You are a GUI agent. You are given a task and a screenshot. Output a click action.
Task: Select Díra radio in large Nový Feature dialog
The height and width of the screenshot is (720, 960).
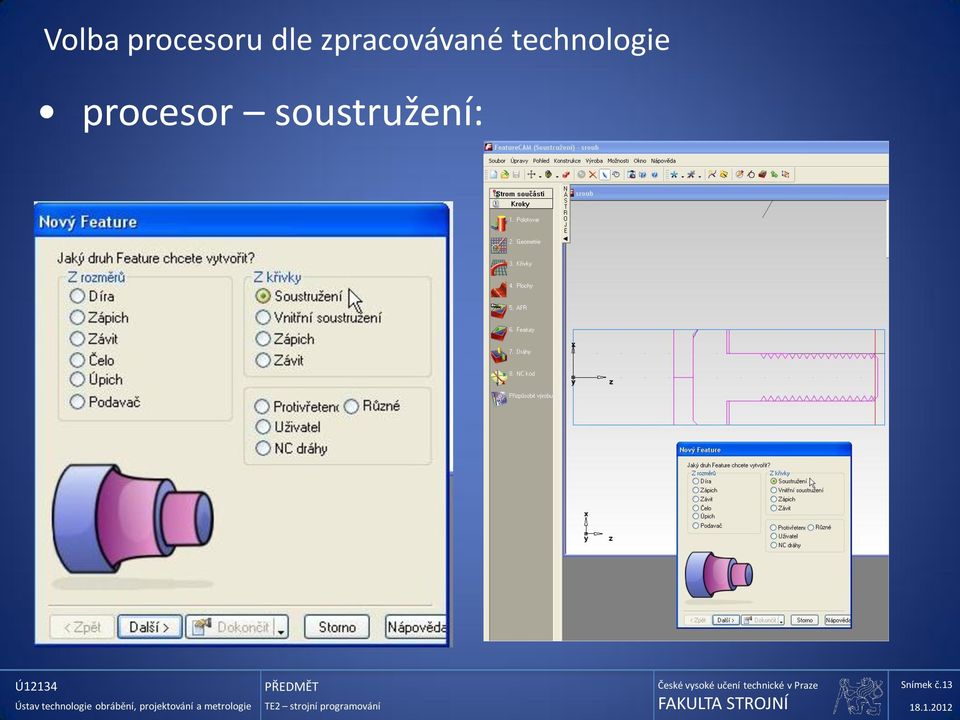pos(77,296)
